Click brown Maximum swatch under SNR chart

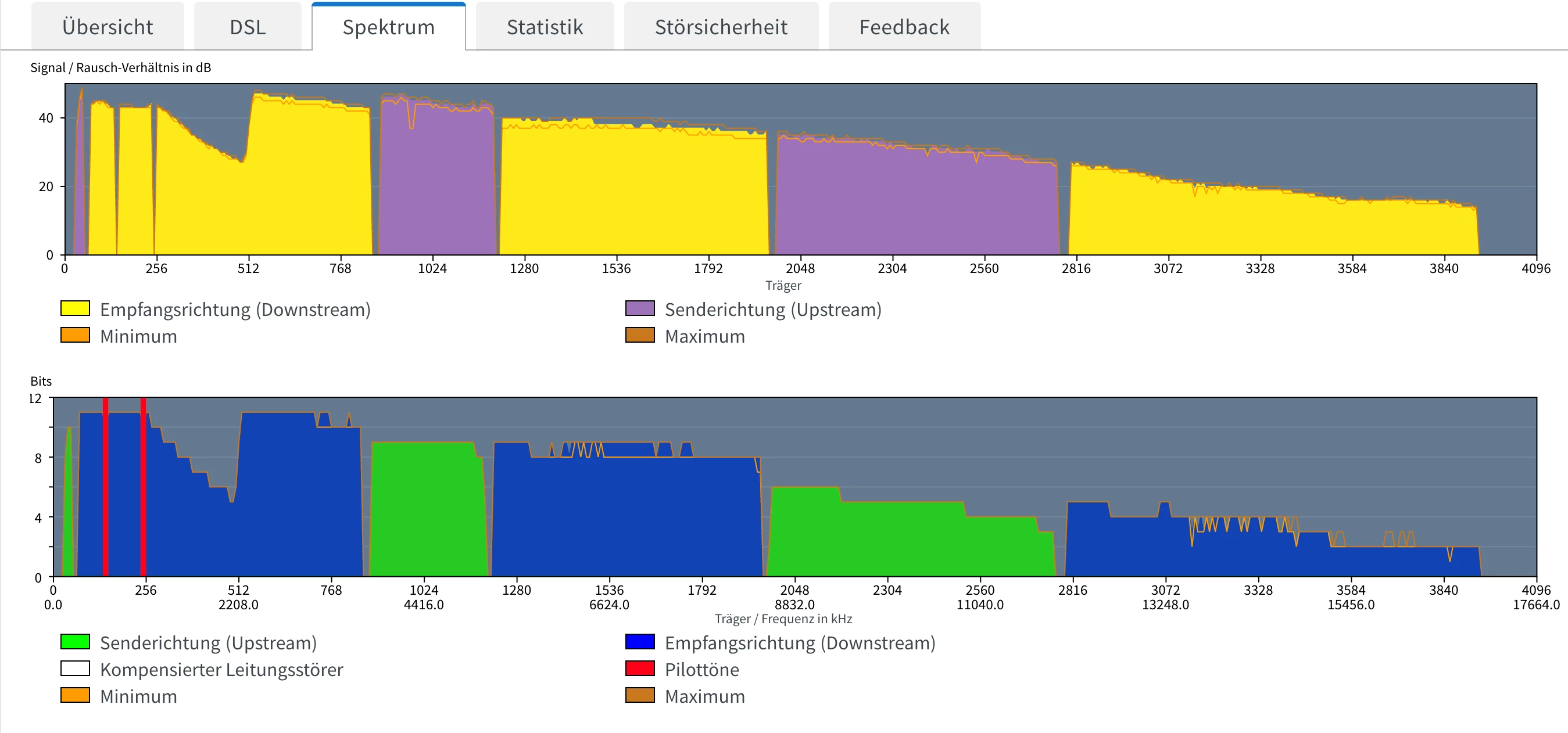(640, 335)
